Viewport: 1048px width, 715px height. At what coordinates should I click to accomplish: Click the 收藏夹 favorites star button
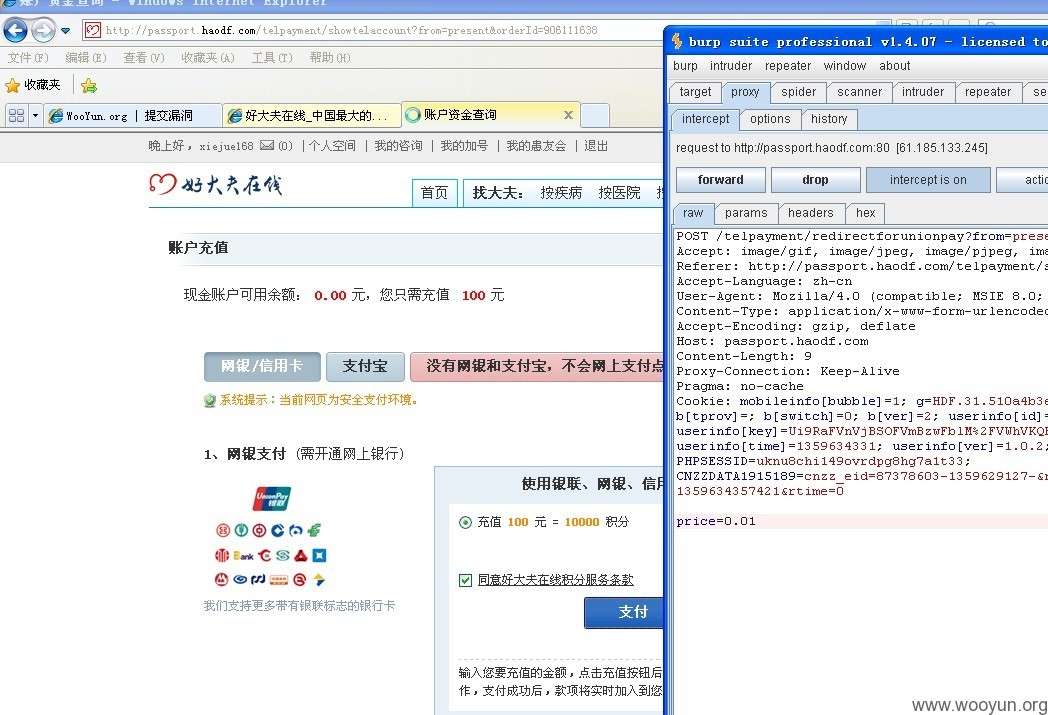33,85
